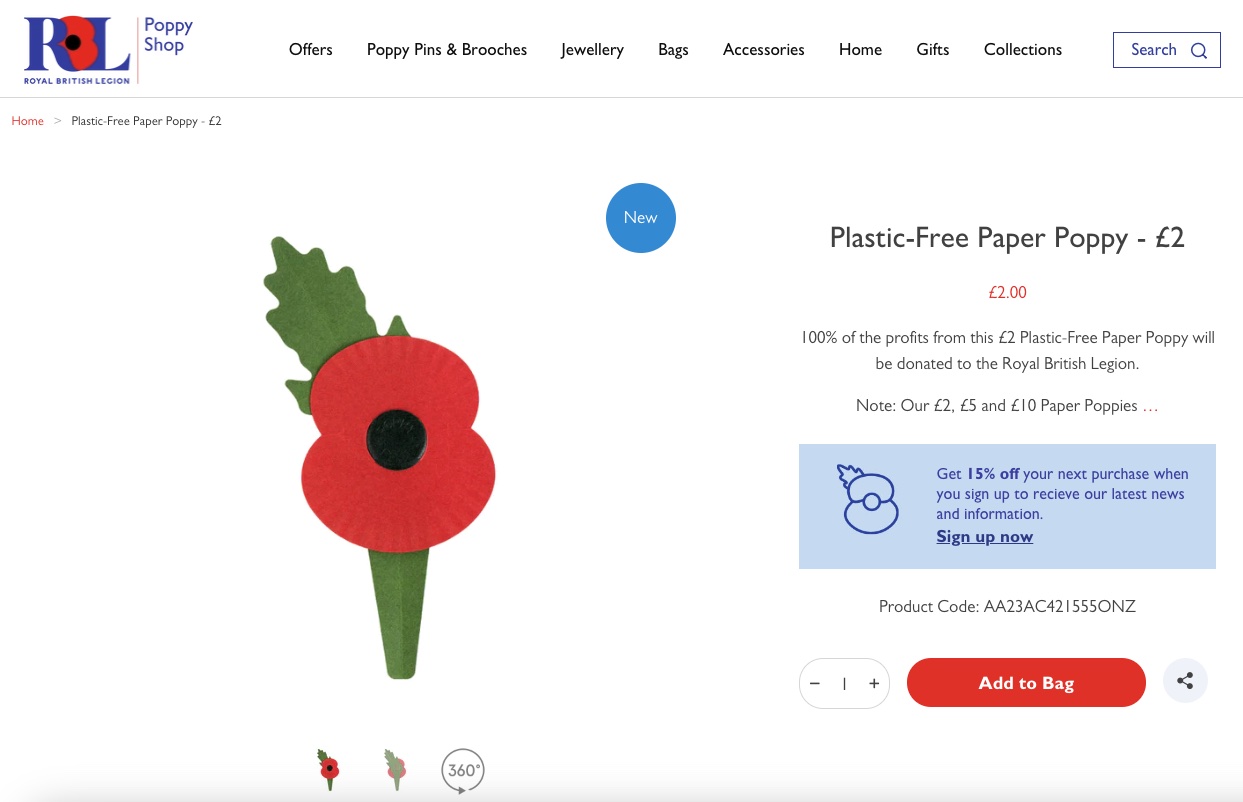Click the search magnifier icon
The height and width of the screenshot is (802, 1243).
[1199, 50]
